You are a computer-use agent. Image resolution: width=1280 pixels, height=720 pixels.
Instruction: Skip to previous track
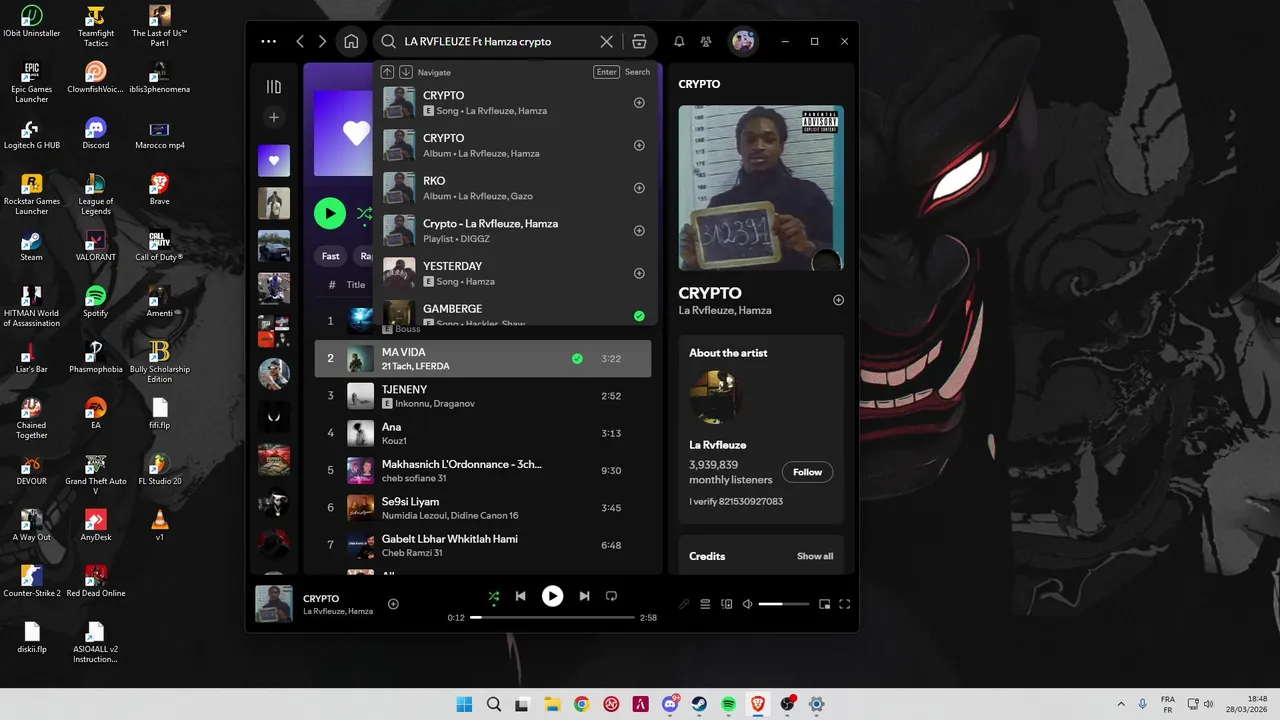[x=520, y=596]
